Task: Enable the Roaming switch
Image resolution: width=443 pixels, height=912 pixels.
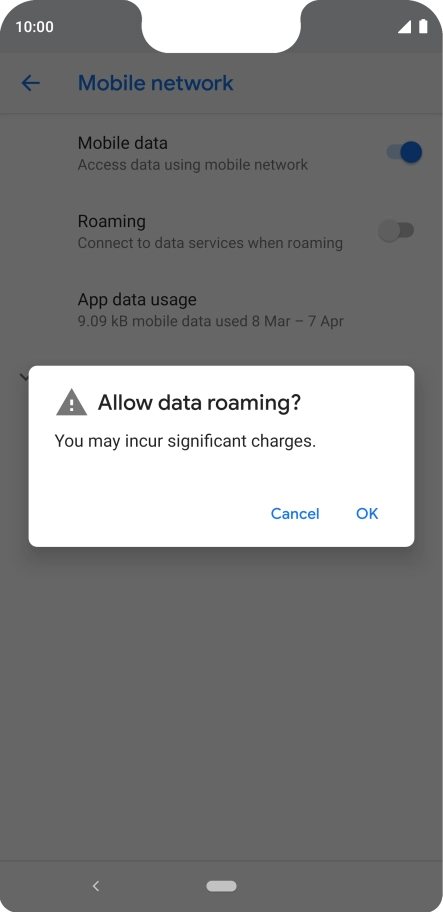Action: [396, 230]
